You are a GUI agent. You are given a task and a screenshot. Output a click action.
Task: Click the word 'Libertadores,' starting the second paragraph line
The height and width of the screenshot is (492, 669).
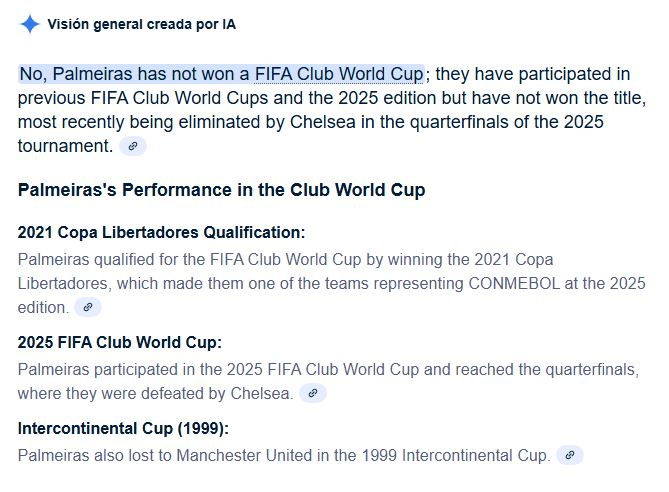pos(64,283)
